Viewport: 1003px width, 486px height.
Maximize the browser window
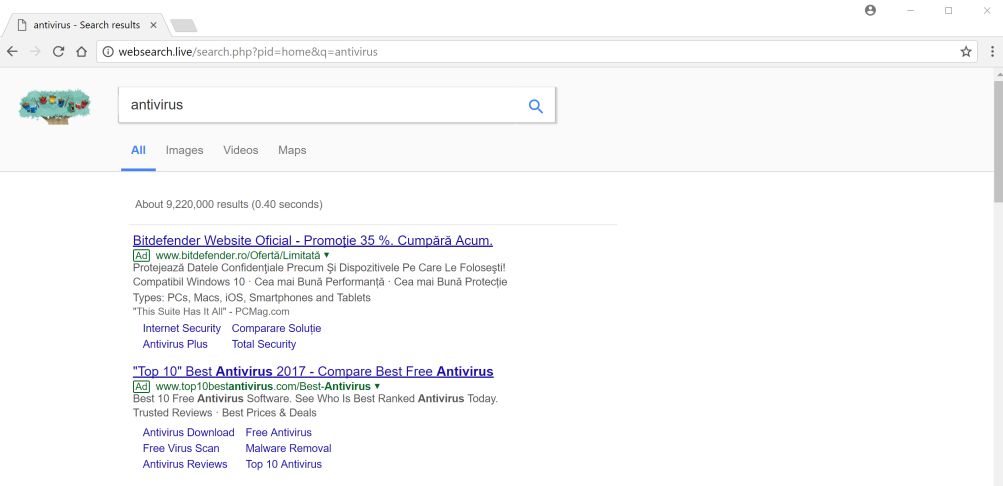(949, 10)
